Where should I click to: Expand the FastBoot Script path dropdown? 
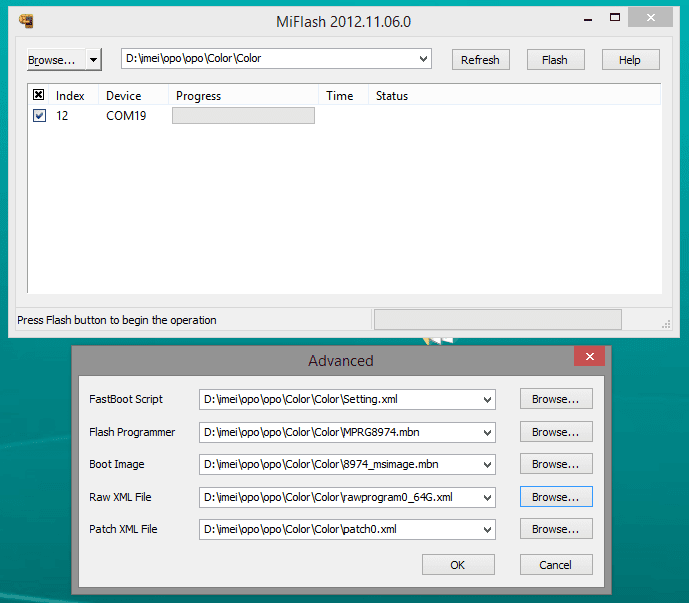coord(487,400)
